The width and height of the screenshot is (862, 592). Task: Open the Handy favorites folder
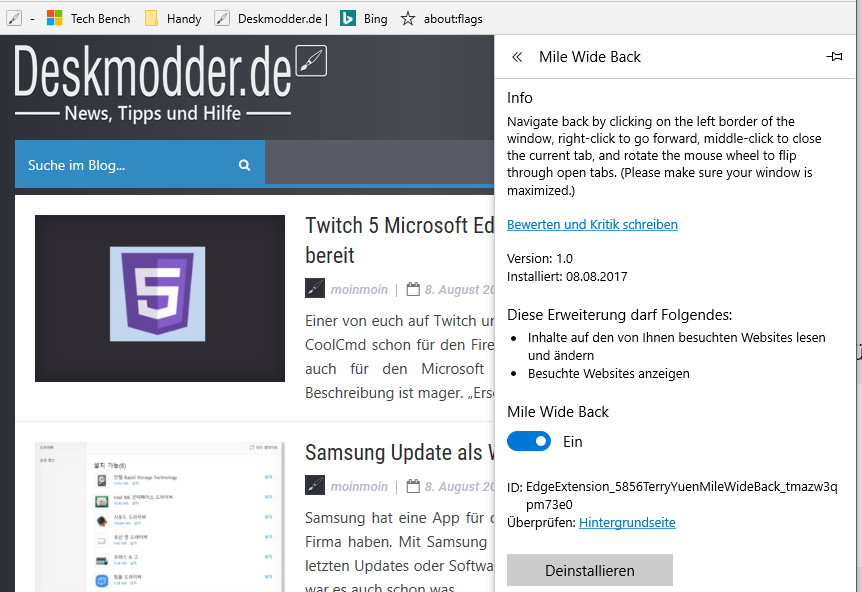coord(173,19)
